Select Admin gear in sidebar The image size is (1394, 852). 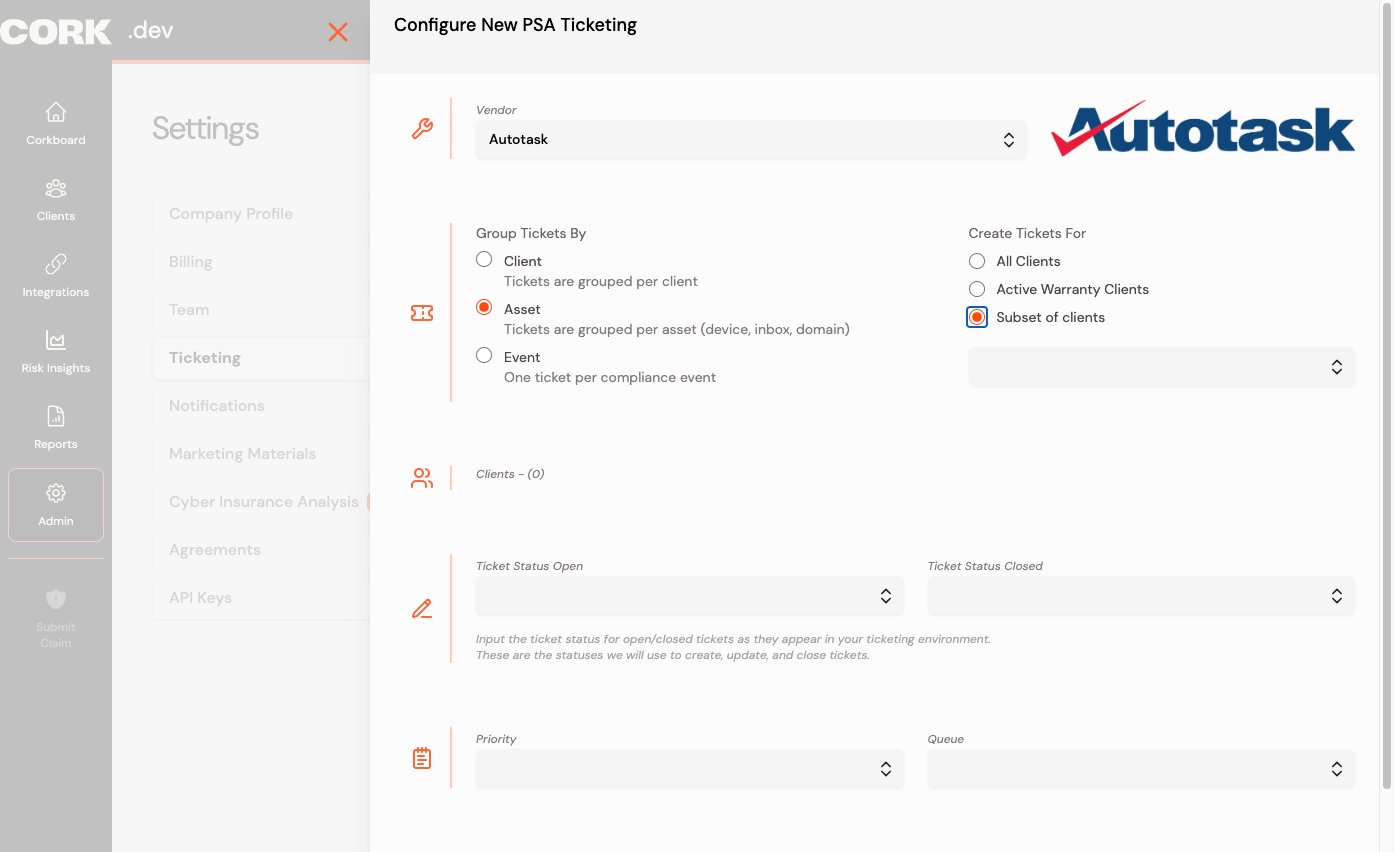click(x=56, y=493)
